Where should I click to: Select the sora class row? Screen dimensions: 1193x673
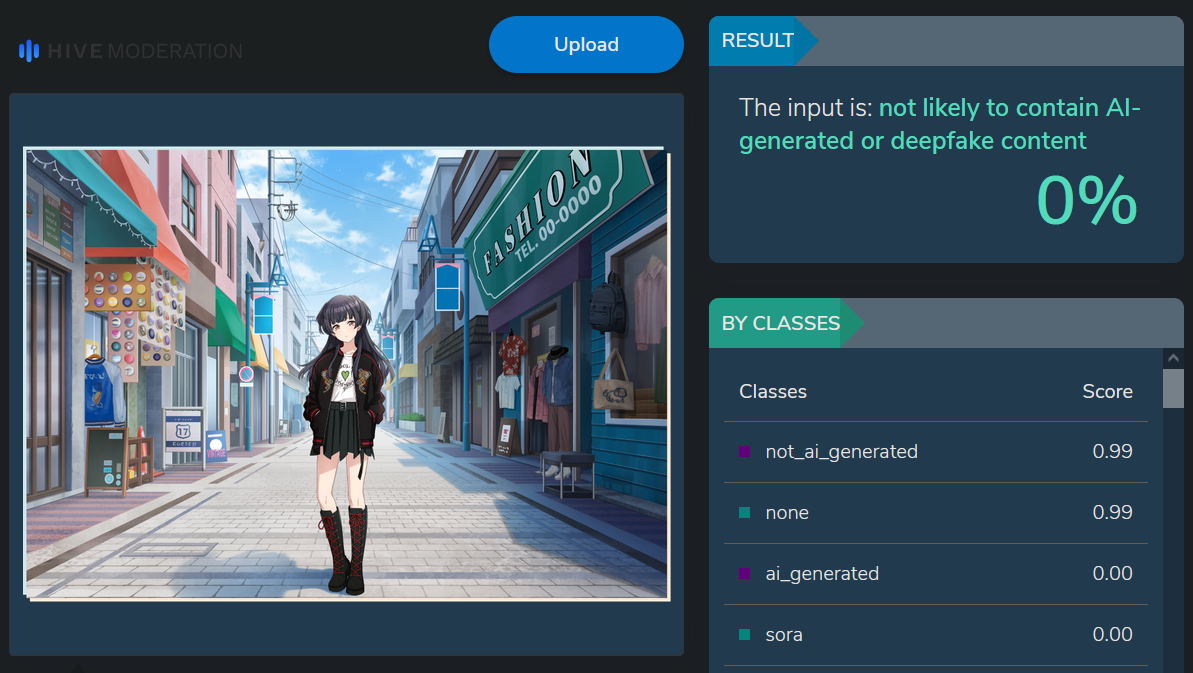[x=936, y=635]
